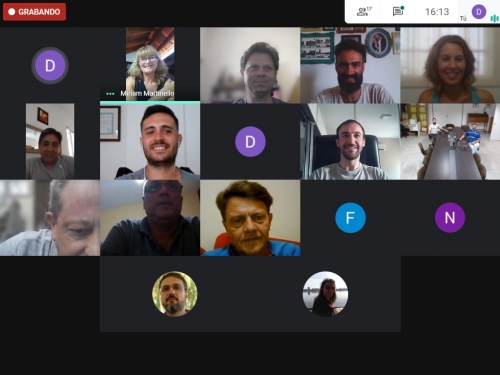This screenshot has height=375, width=500.
Task: Select smiling man with earbuds video tile
Action: pos(150,142)
